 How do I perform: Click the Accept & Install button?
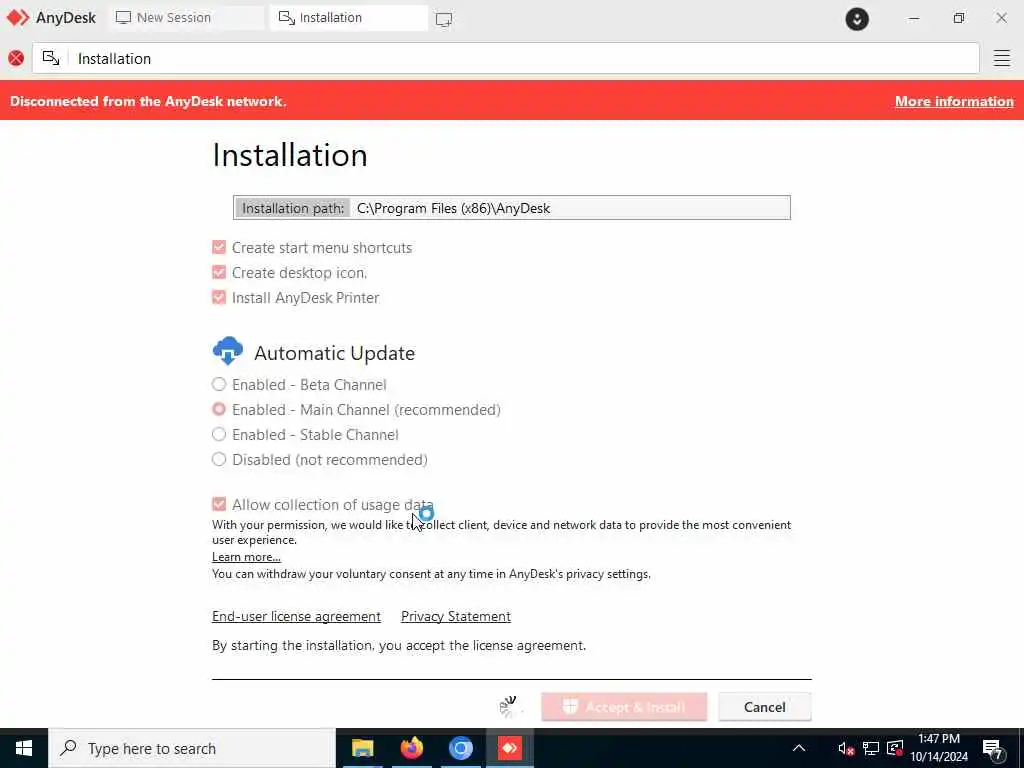point(624,707)
